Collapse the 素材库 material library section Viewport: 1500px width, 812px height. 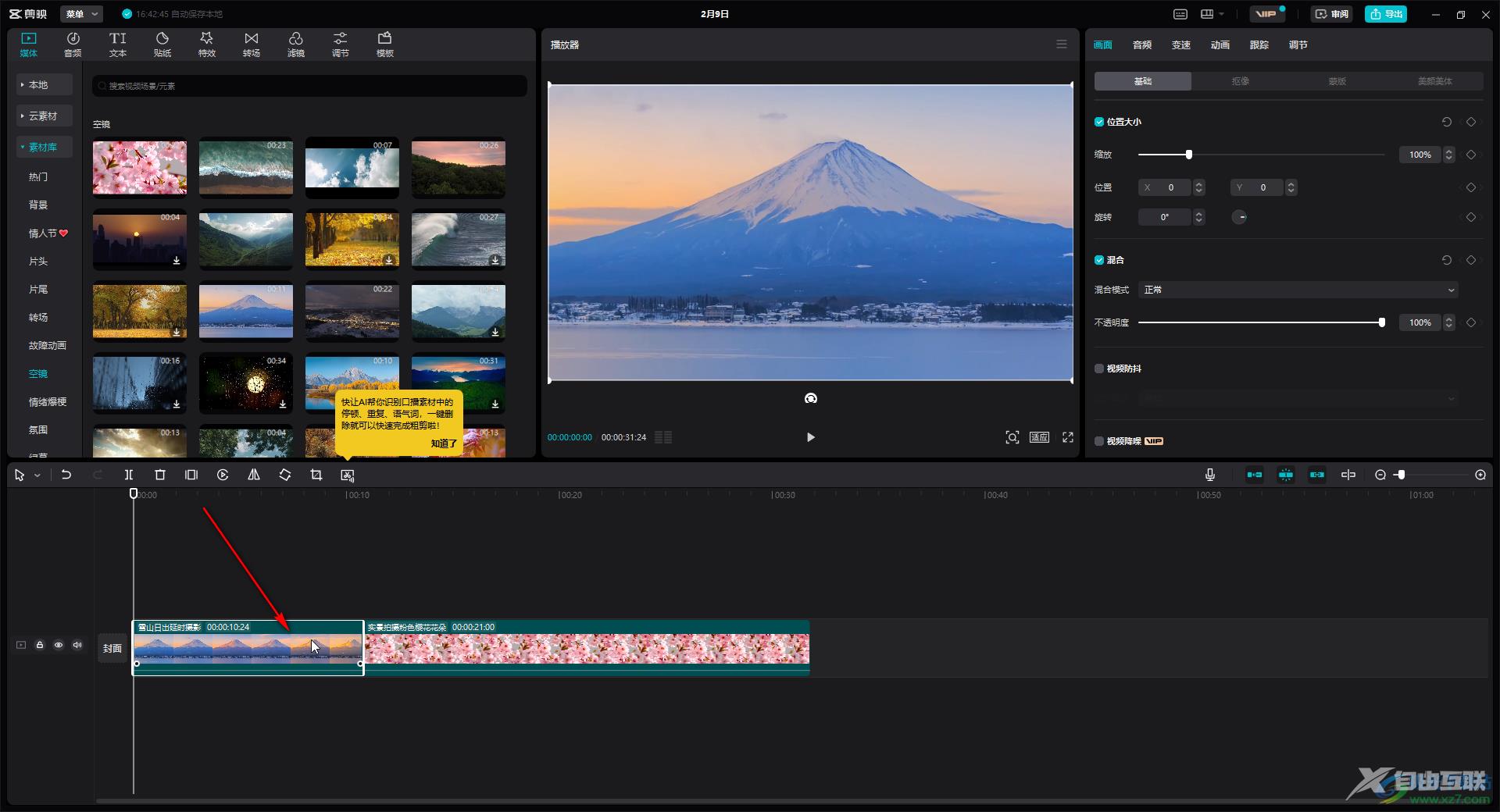45,147
